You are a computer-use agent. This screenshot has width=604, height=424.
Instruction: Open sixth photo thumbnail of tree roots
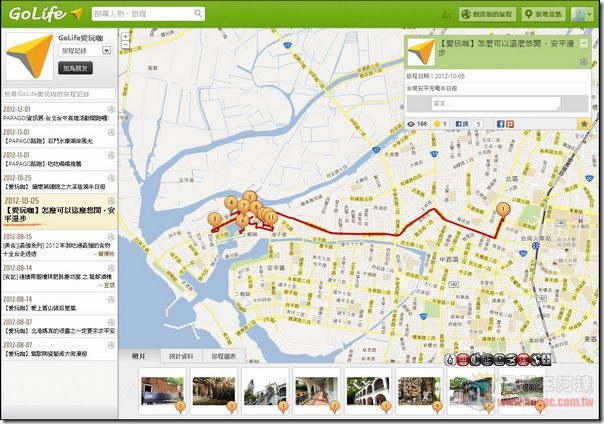(x=419, y=391)
